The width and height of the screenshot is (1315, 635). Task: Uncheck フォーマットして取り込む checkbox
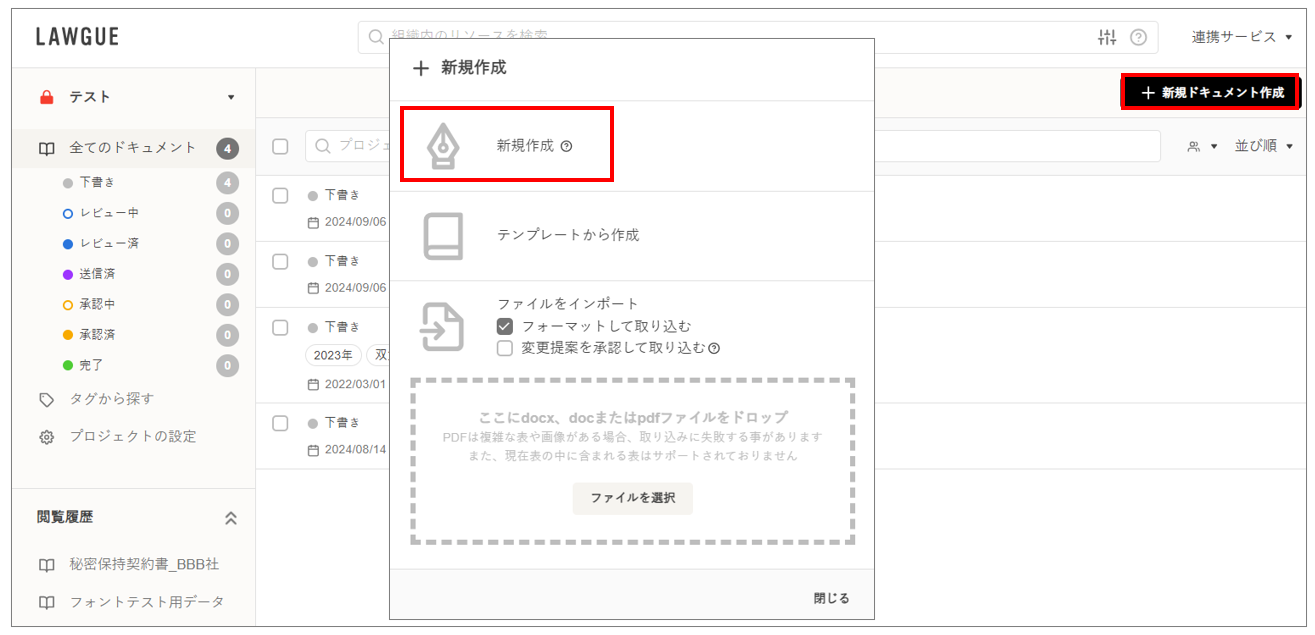coord(505,326)
